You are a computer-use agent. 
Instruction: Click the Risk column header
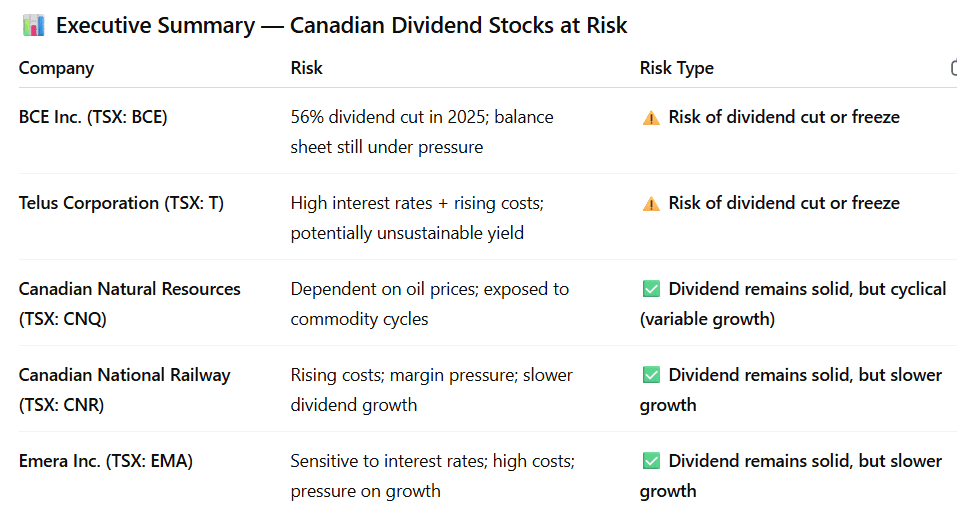coord(306,68)
